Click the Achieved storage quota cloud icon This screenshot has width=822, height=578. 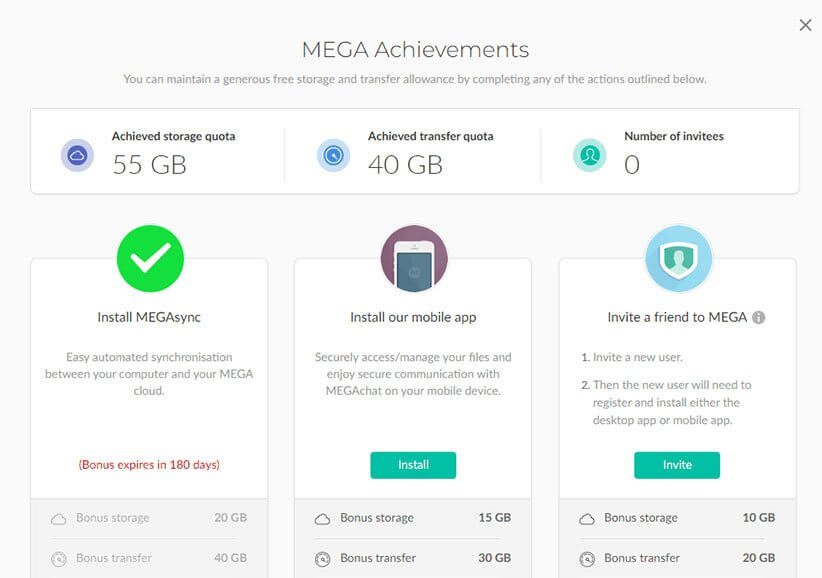click(x=77, y=154)
